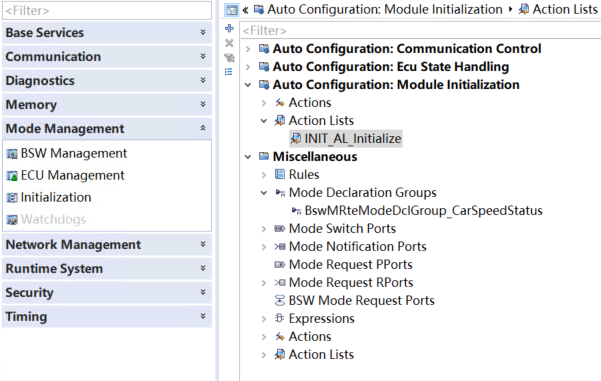The image size is (601, 381).
Task: Click Module Initialization folder icon in tree
Action: click(x=264, y=85)
